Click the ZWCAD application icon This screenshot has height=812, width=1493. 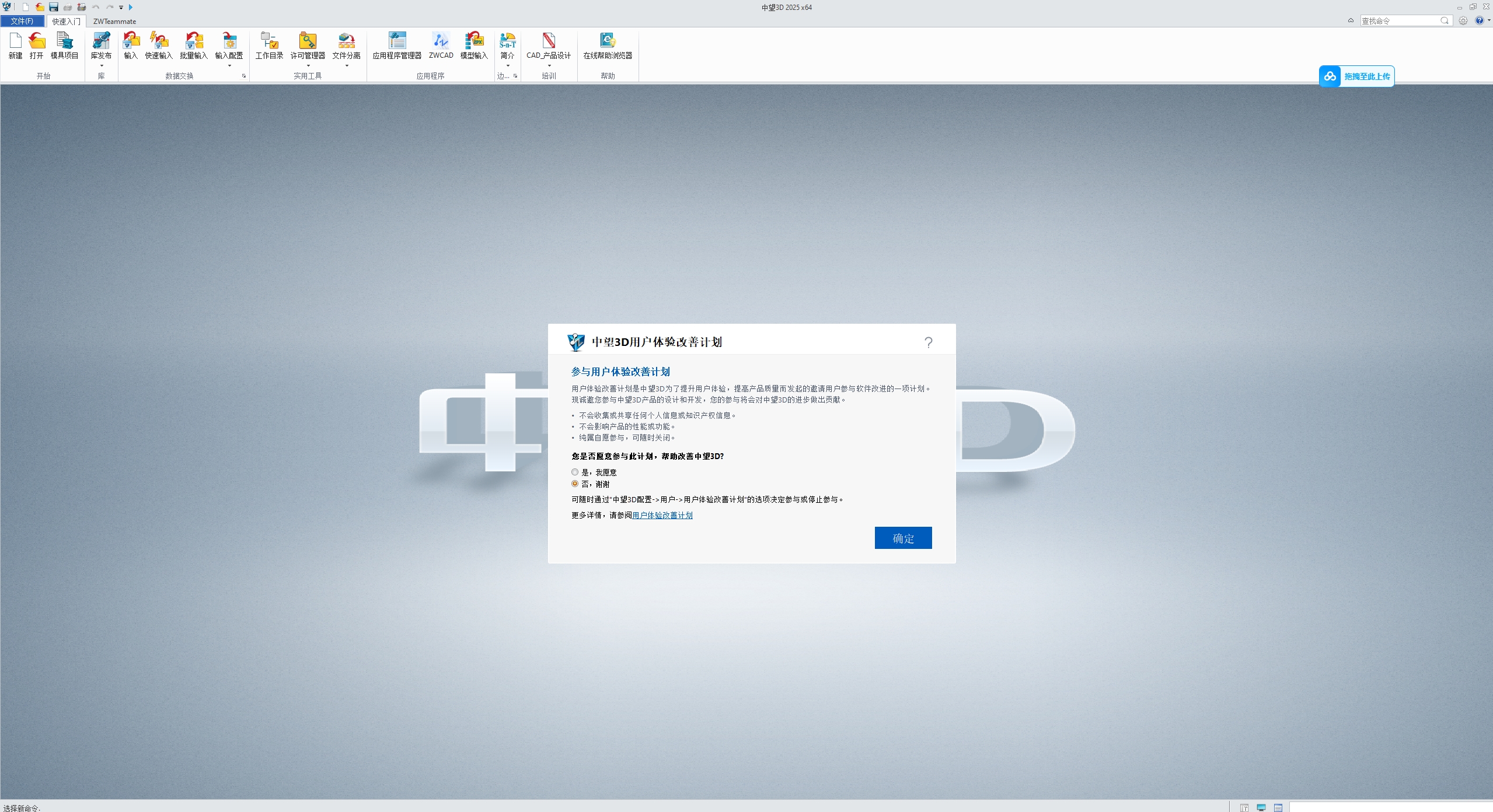441,45
